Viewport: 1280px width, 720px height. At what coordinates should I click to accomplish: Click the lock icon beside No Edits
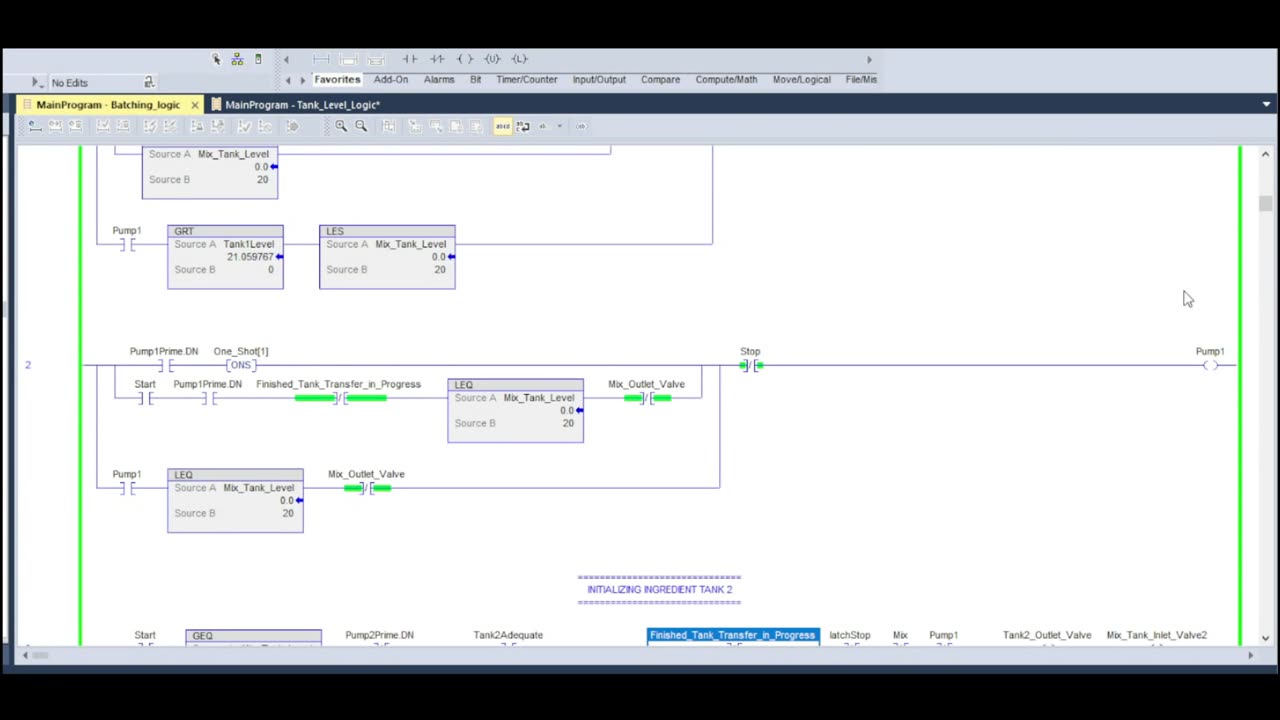click(149, 82)
